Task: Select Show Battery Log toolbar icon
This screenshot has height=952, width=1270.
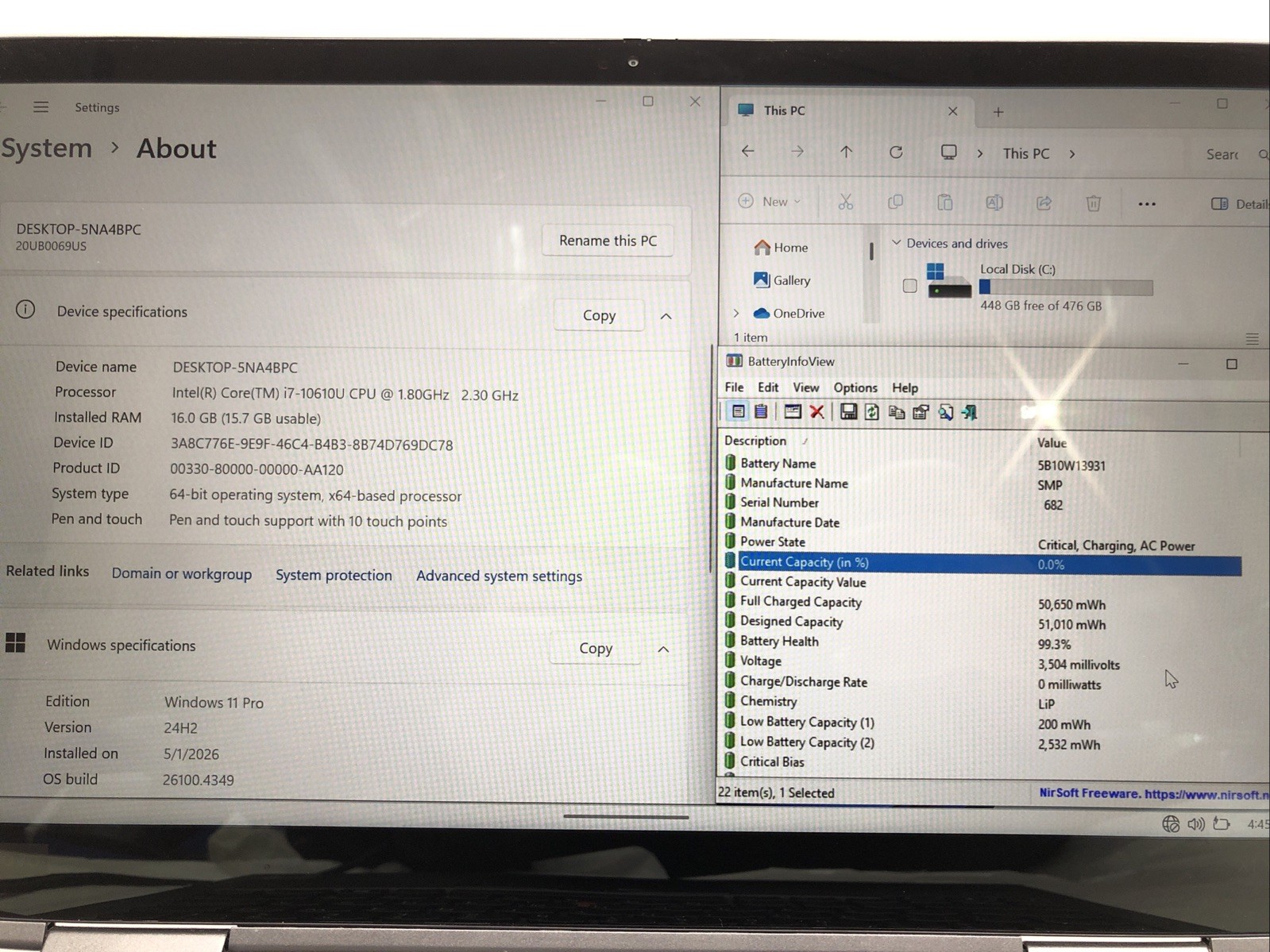Action: coord(761,411)
